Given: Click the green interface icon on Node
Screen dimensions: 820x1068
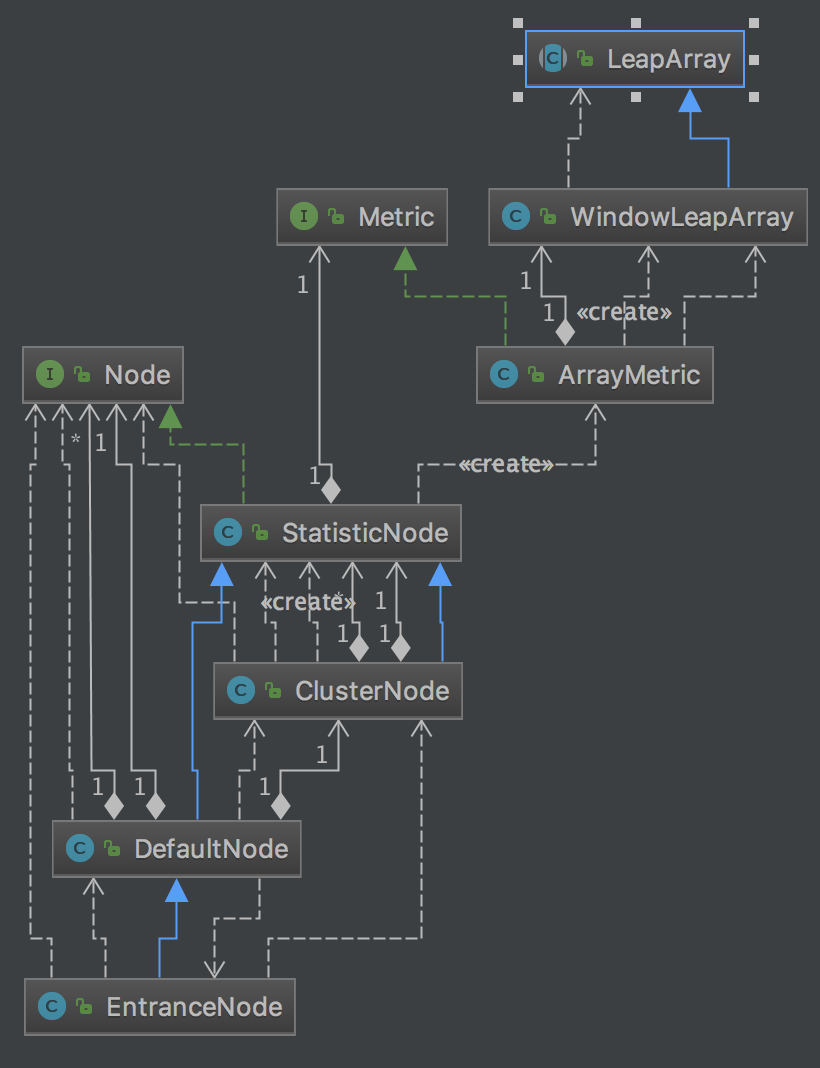Looking at the screenshot, I should (50, 375).
